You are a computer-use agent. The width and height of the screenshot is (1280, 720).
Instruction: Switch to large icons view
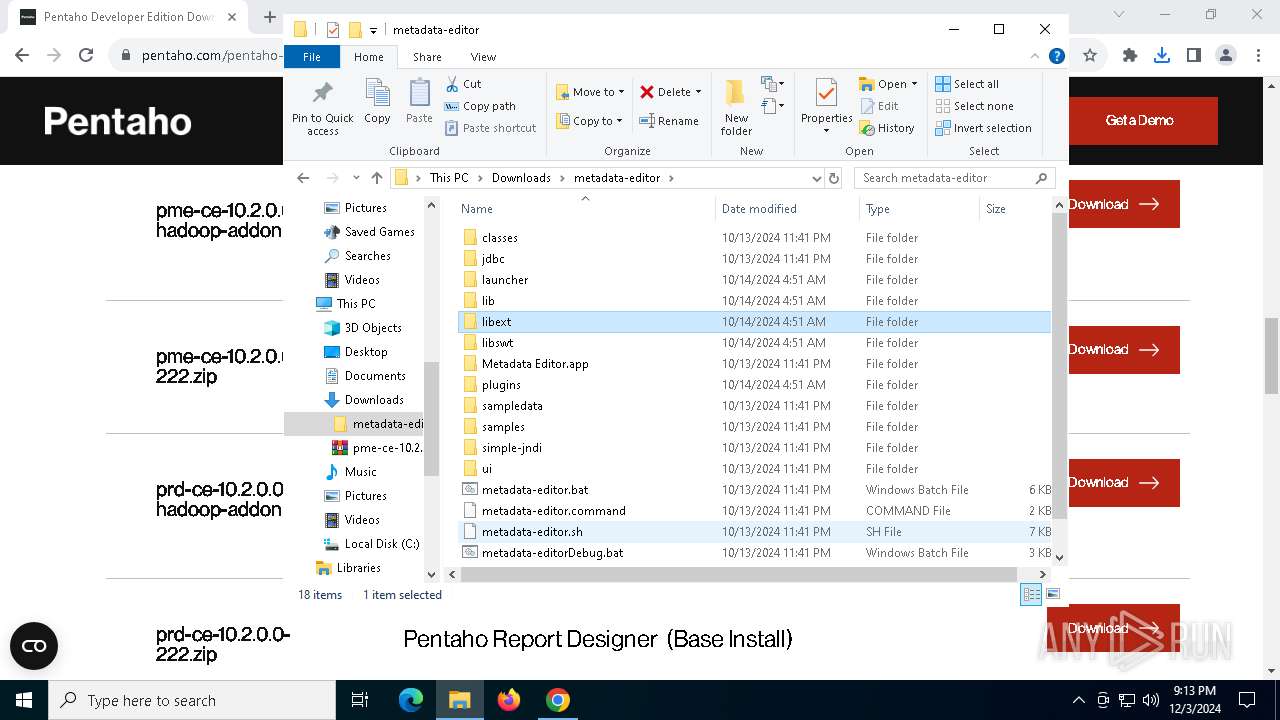tap(1052, 594)
